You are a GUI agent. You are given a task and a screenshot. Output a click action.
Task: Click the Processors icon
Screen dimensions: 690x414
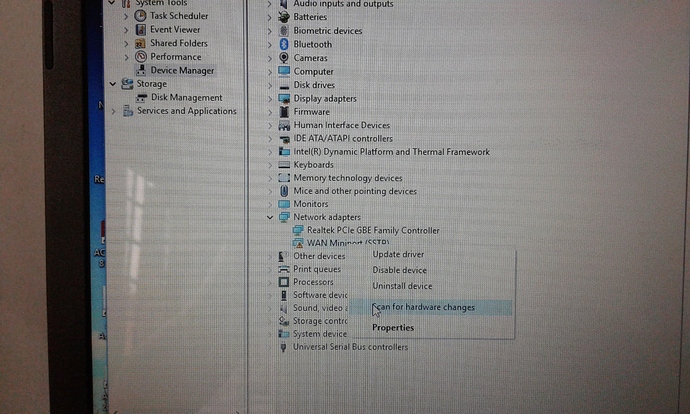pos(284,282)
